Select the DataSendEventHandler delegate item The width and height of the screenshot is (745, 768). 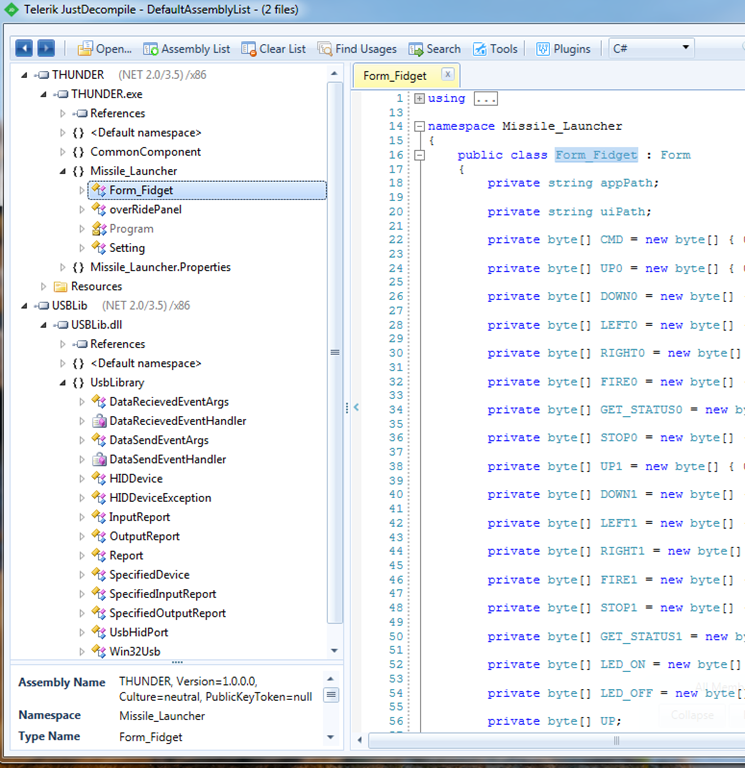click(167, 459)
